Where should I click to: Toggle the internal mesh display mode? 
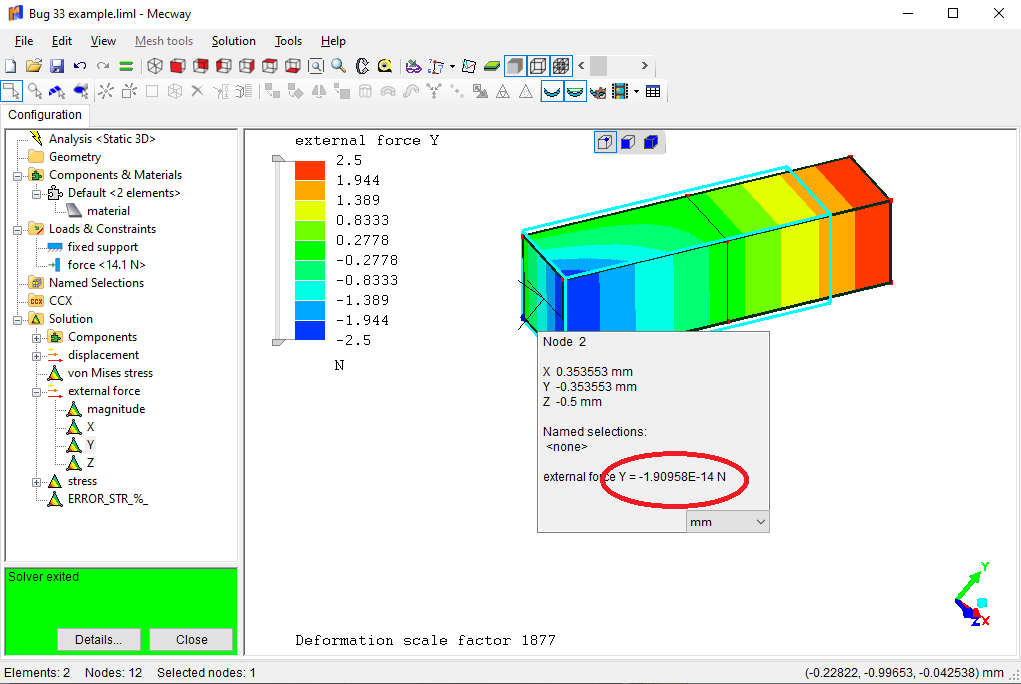pos(561,66)
